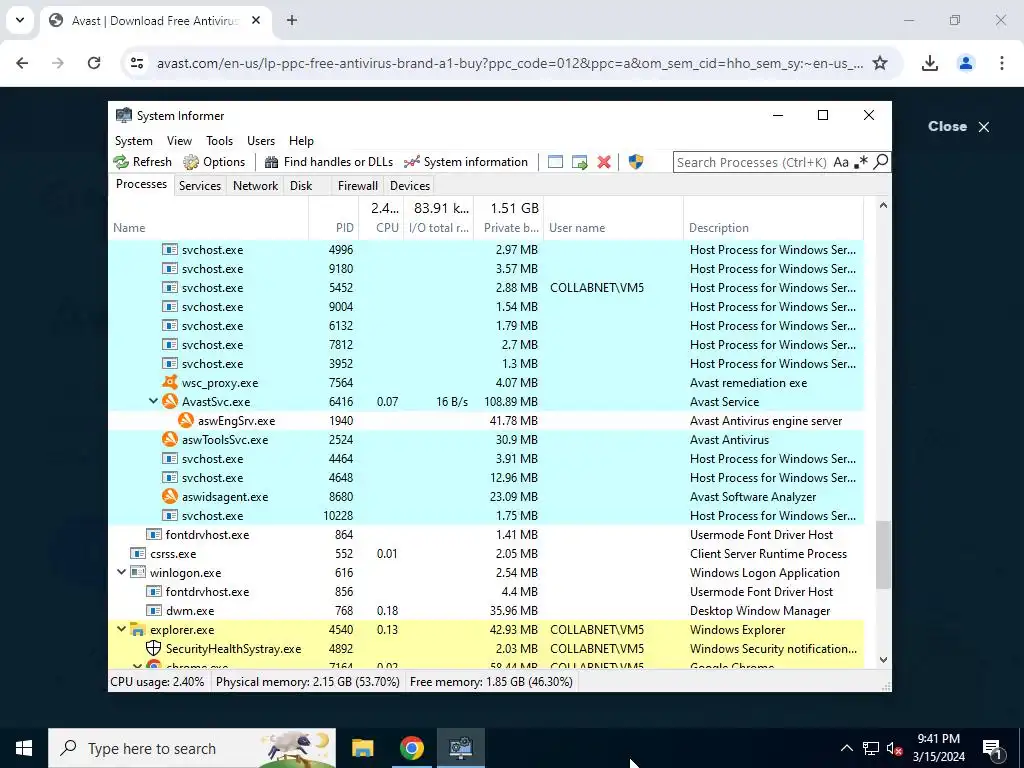
Task: Click the '108.89 MB' private bytes value
Action: (x=511, y=402)
